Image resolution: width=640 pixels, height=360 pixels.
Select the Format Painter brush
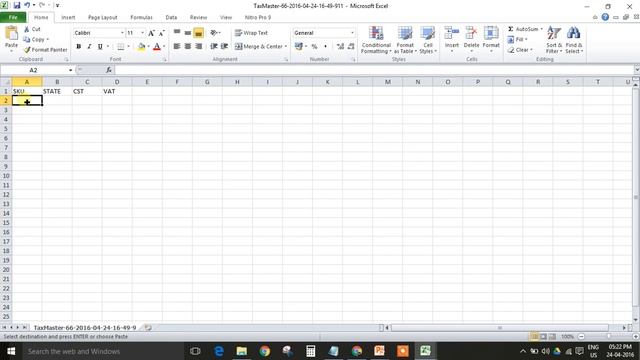click(45, 49)
